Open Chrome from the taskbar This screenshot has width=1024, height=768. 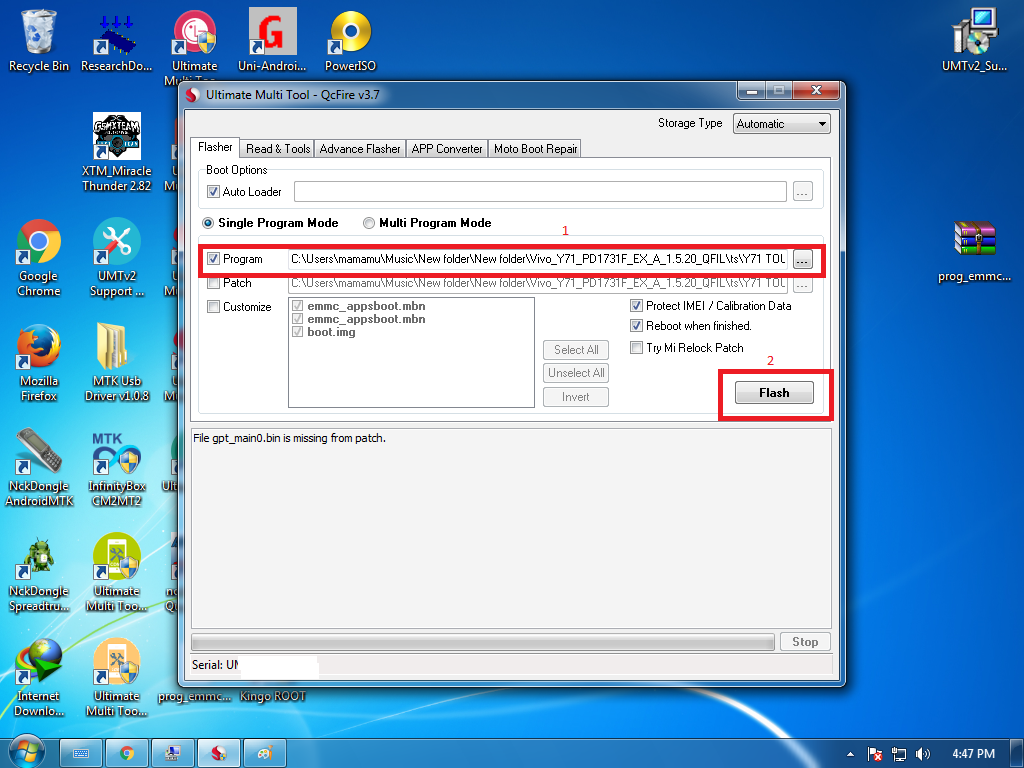coord(127,754)
